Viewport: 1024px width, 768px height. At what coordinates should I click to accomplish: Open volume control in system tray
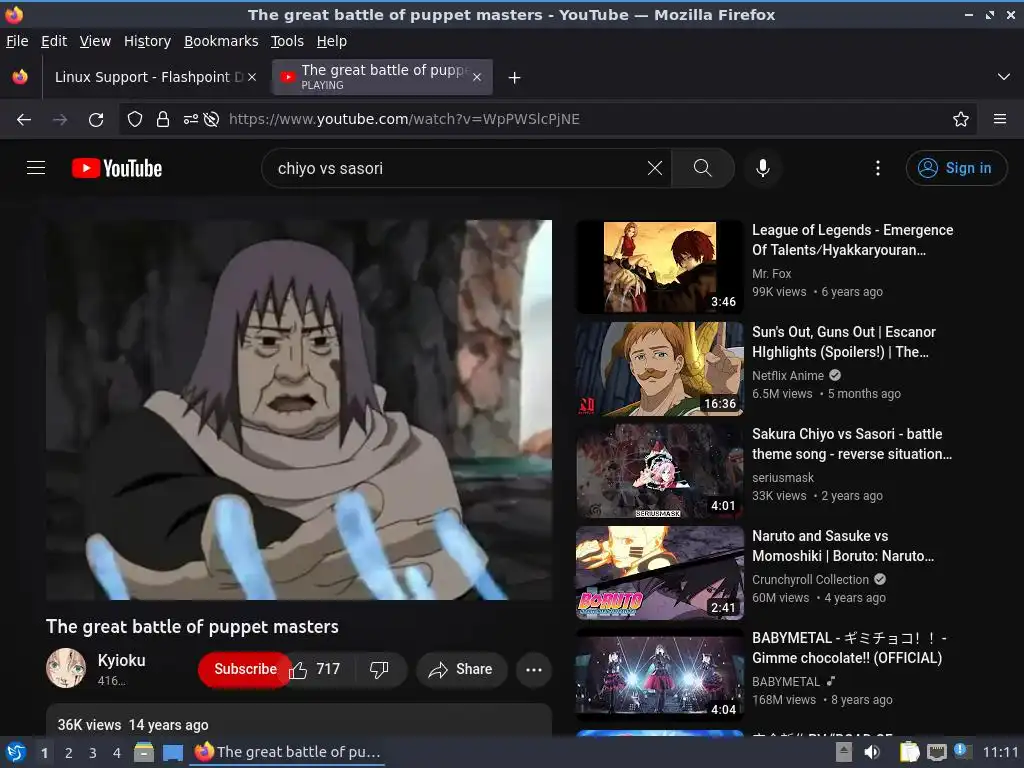(872, 752)
